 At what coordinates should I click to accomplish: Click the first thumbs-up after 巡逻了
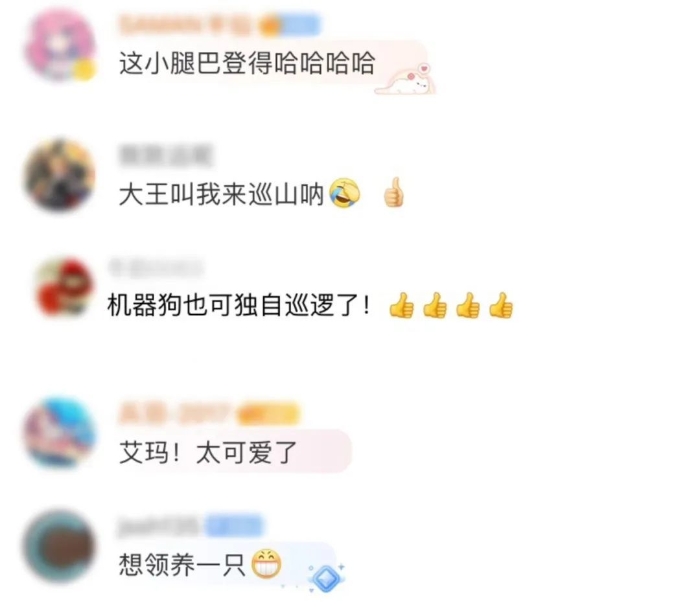point(401,305)
